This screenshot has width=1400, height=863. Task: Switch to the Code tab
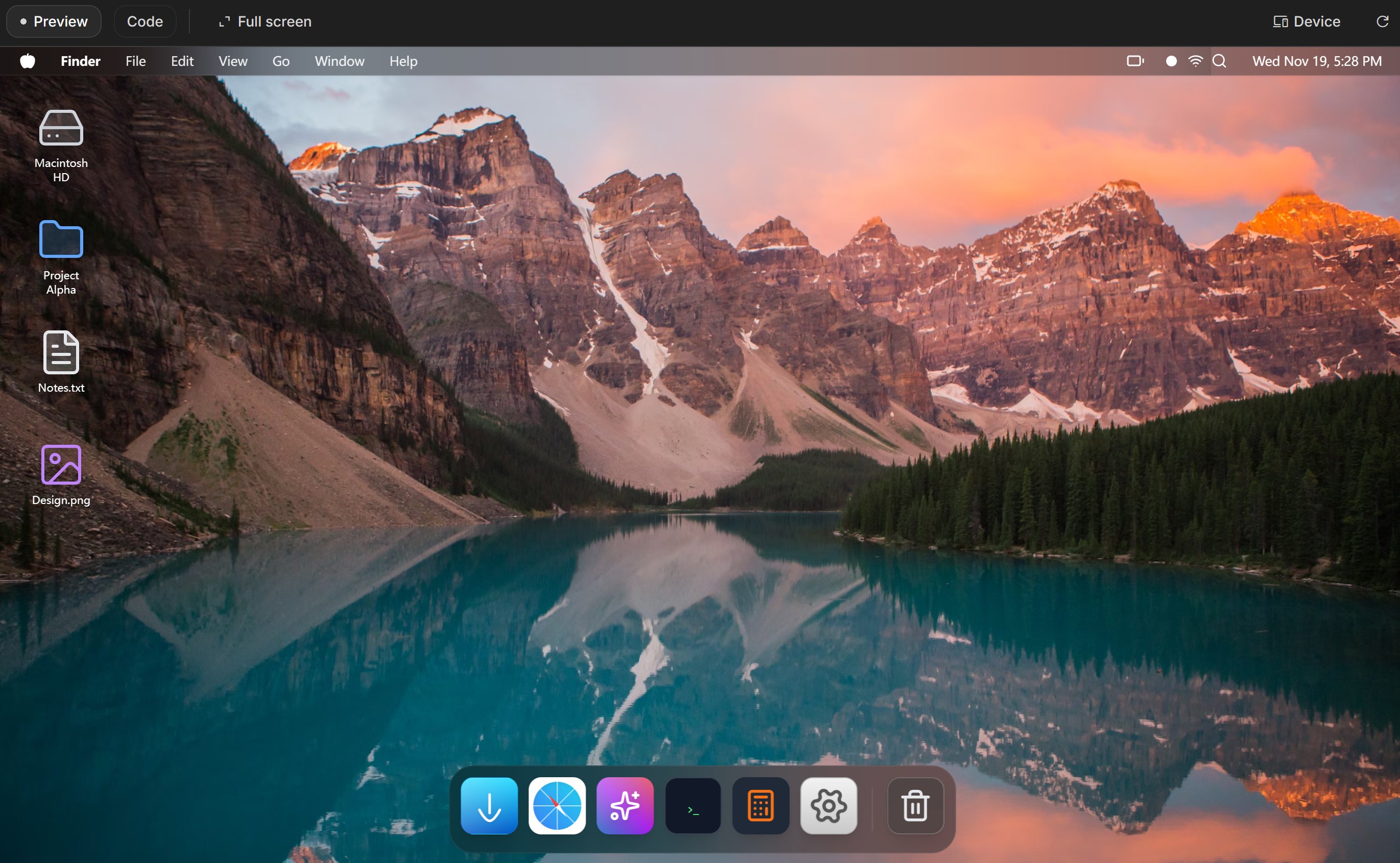coord(145,21)
